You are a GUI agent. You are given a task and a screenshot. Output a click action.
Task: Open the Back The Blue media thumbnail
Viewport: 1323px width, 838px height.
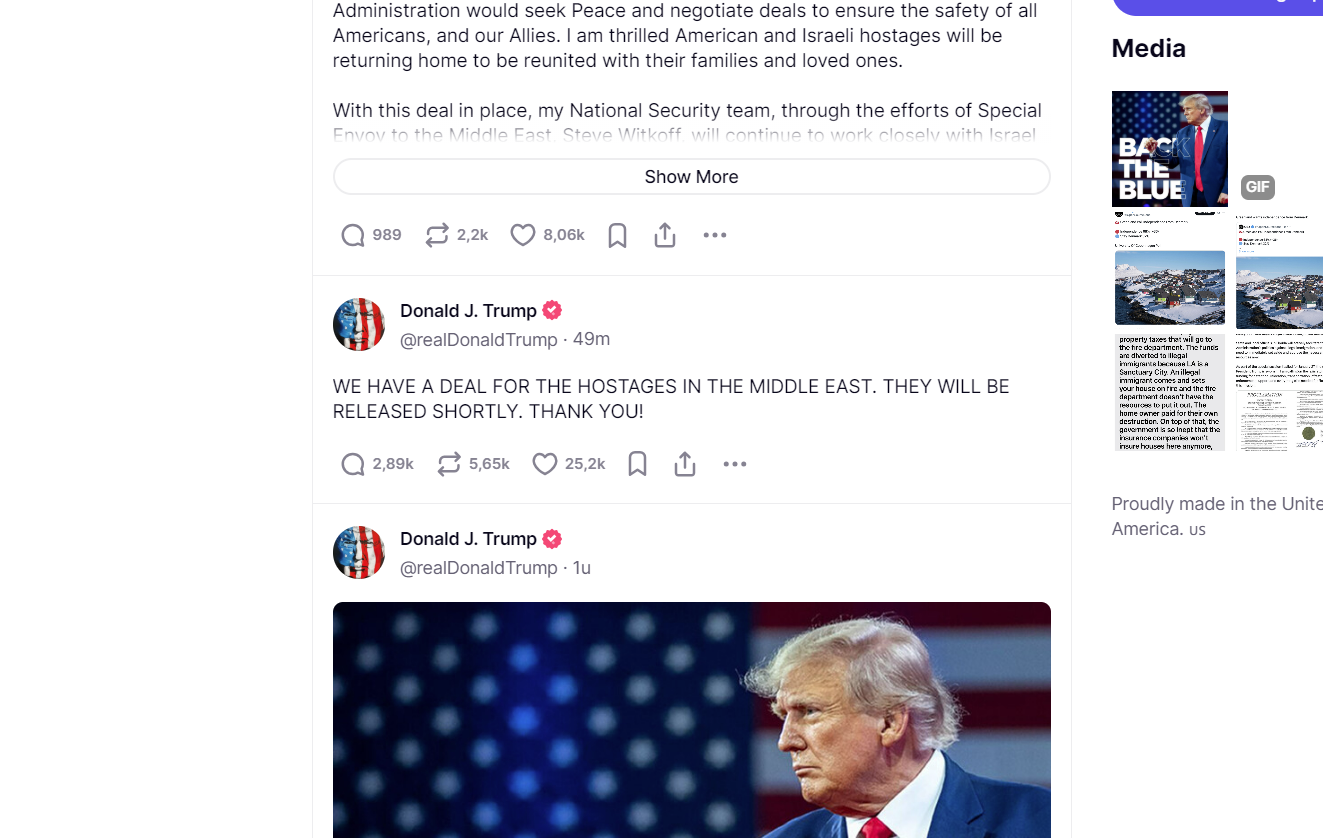(x=1169, y=149)
